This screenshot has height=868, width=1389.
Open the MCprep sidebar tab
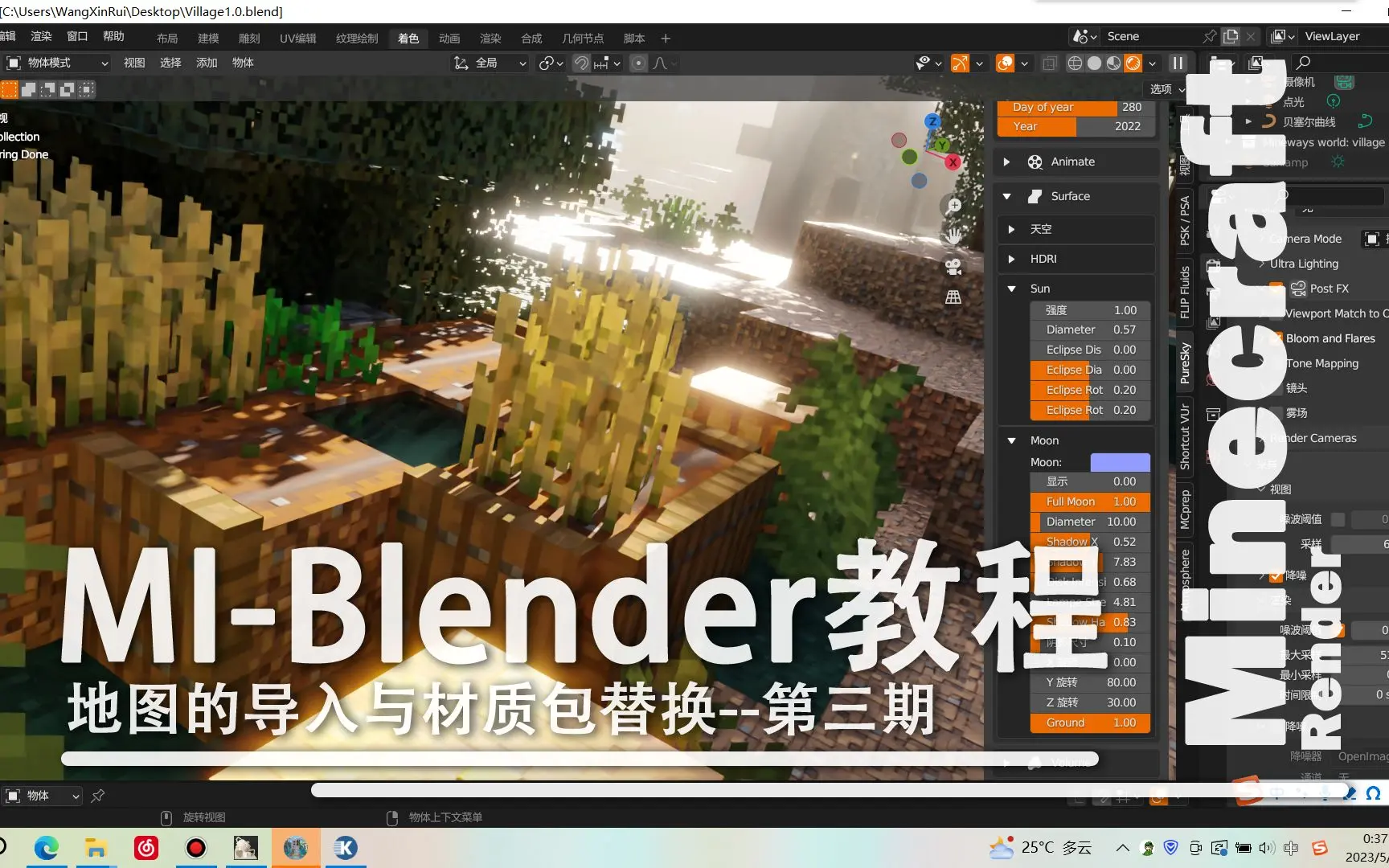(x=1185, y=509)
